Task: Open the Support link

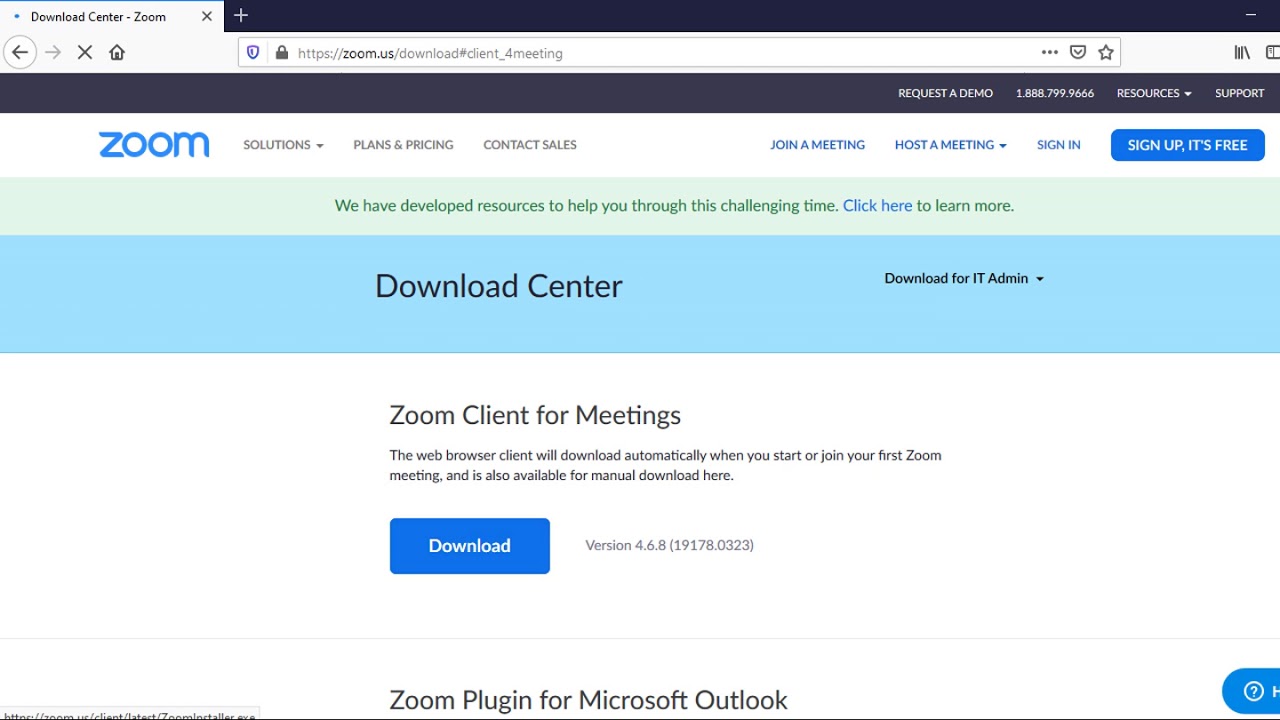Action: pyautogui.click(x=1240, y=93)
